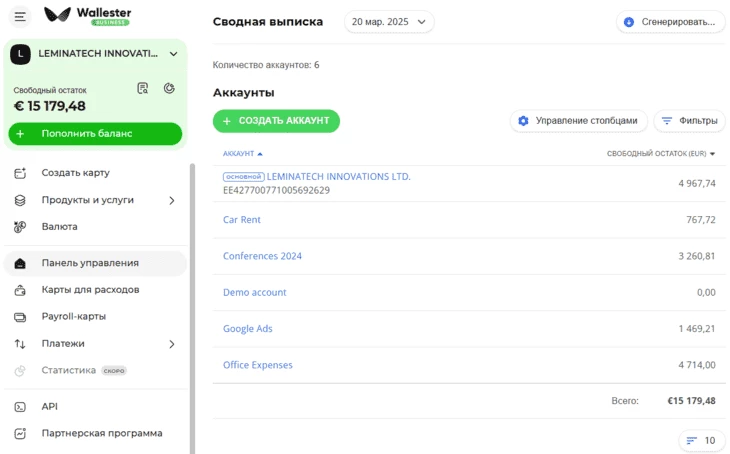Click the Создать аккаунт button
This screenshot has height=454, width=730.
click(x=276, y=121)
